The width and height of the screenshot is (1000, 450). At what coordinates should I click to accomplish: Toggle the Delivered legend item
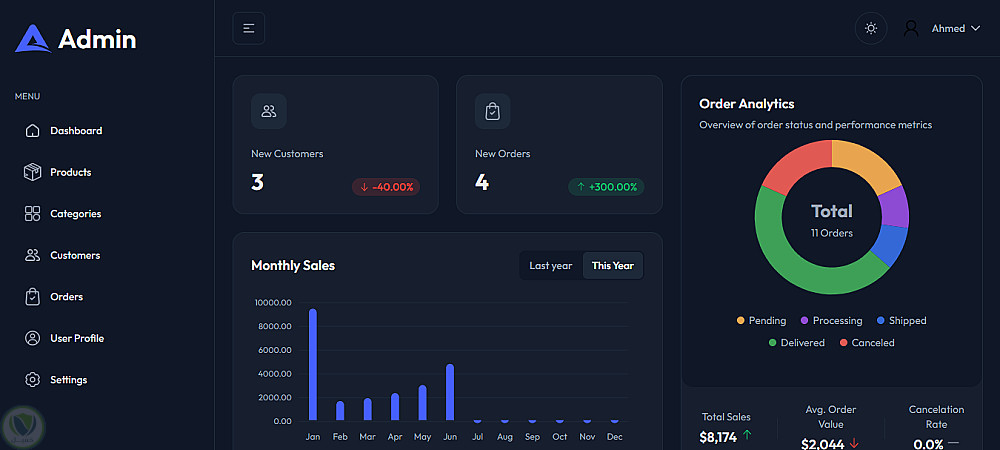click(797, 343)
